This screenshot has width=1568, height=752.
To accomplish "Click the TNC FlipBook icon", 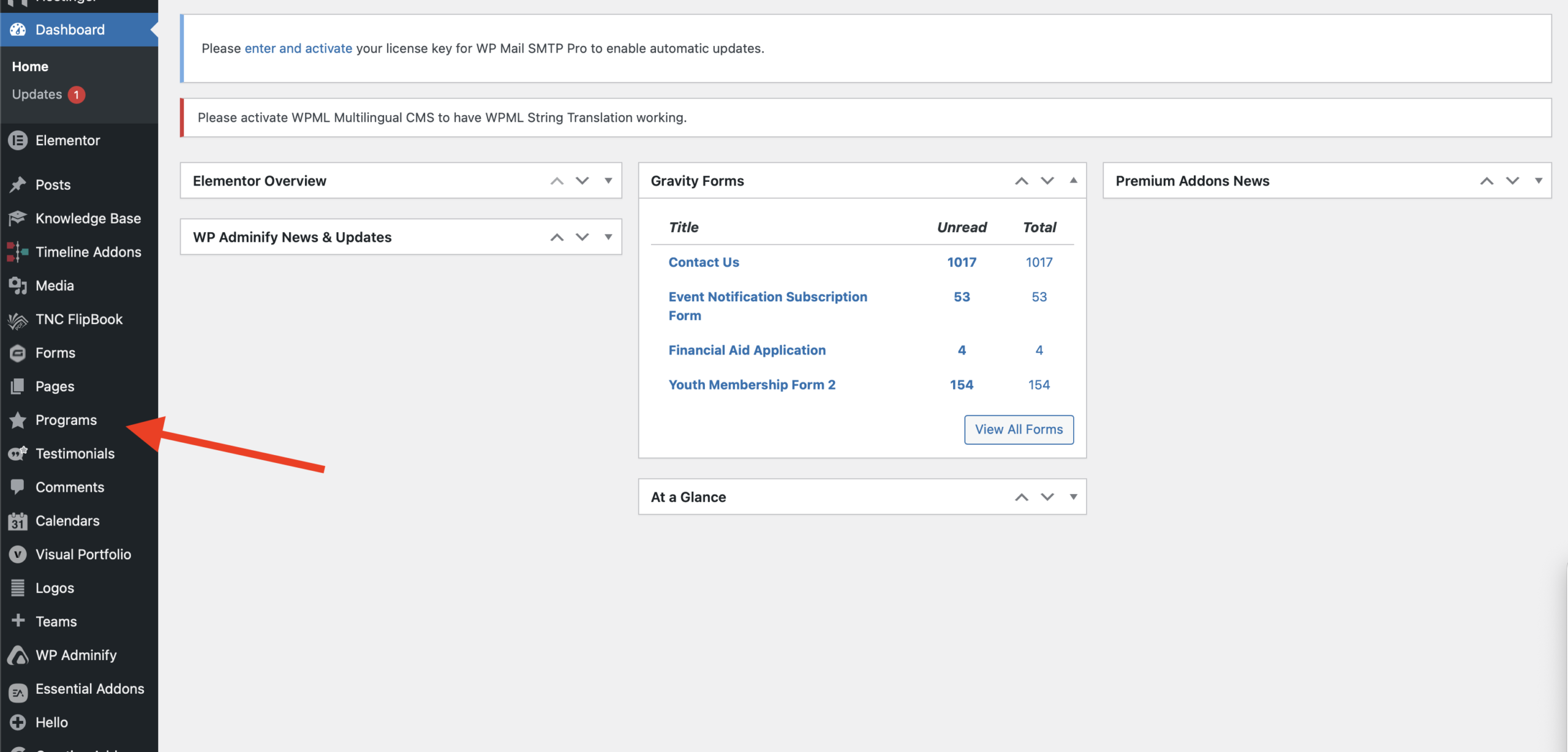I will tap(18, 320).
